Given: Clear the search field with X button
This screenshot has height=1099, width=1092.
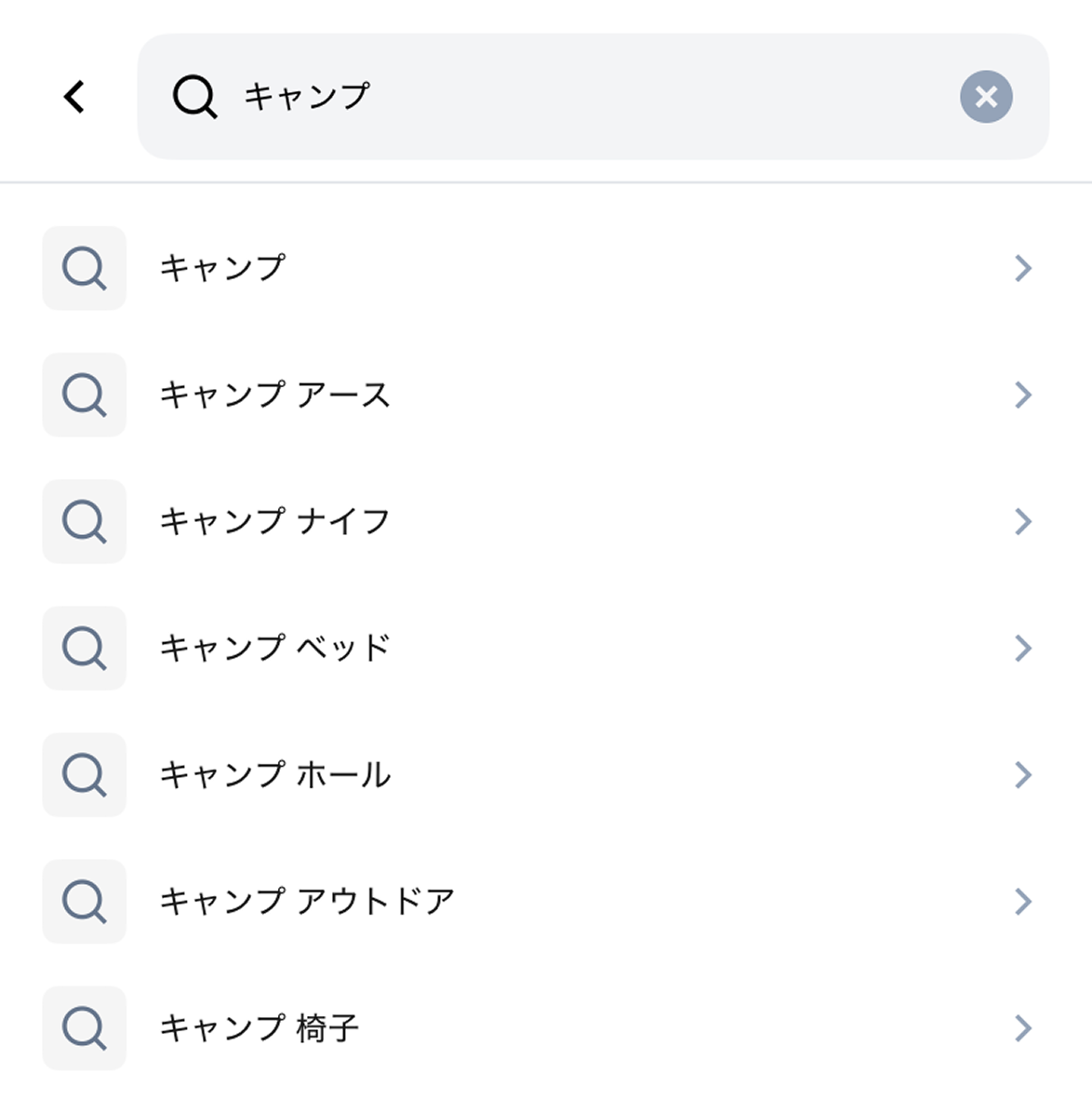Looking at the screenshot, I should pos(986,97).
